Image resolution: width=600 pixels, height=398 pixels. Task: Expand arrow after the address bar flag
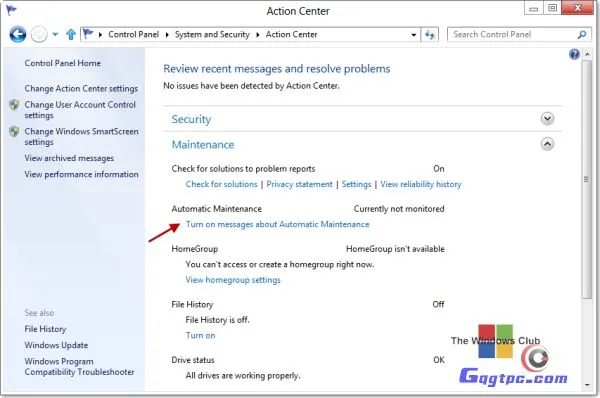click(100, 35)
